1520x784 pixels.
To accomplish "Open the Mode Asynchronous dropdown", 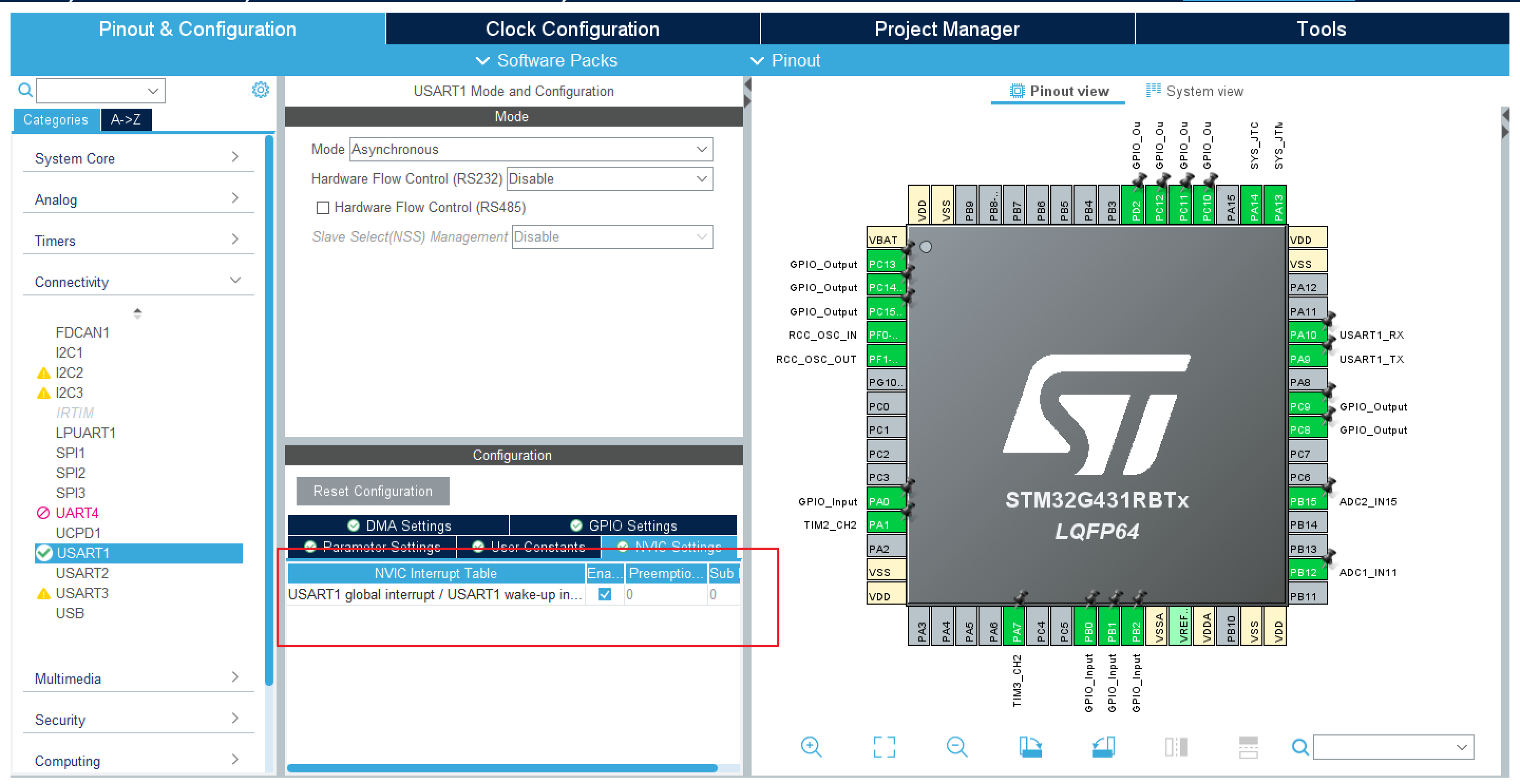I will [x=531, y=149].
